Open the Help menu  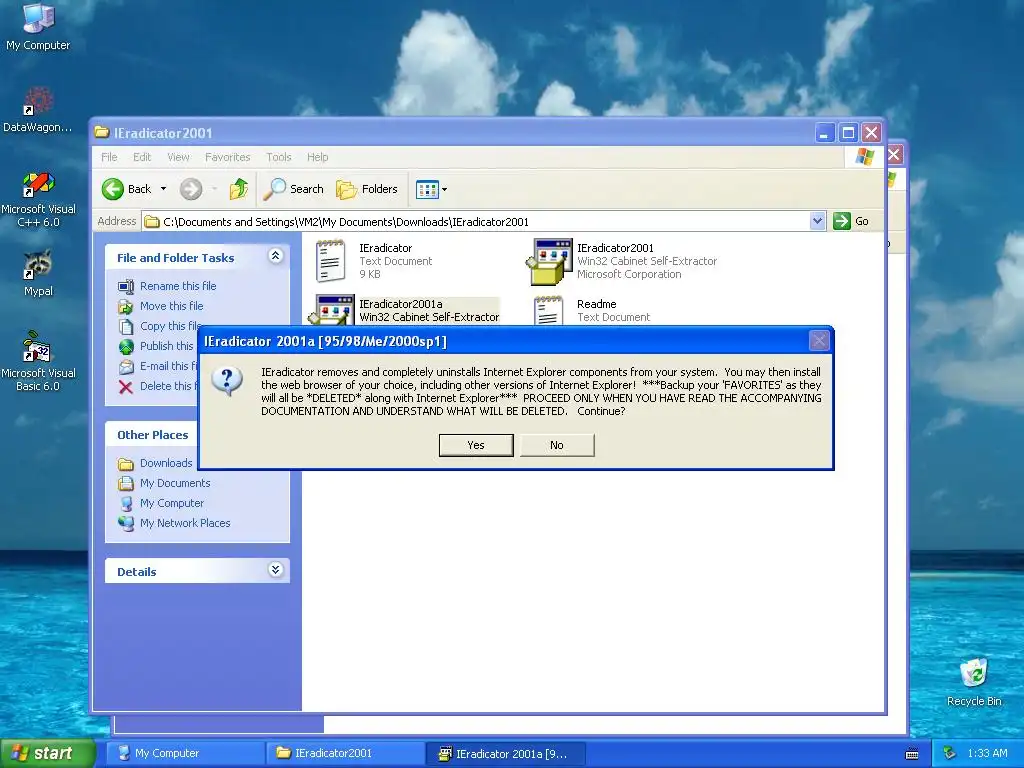(317, 157)
